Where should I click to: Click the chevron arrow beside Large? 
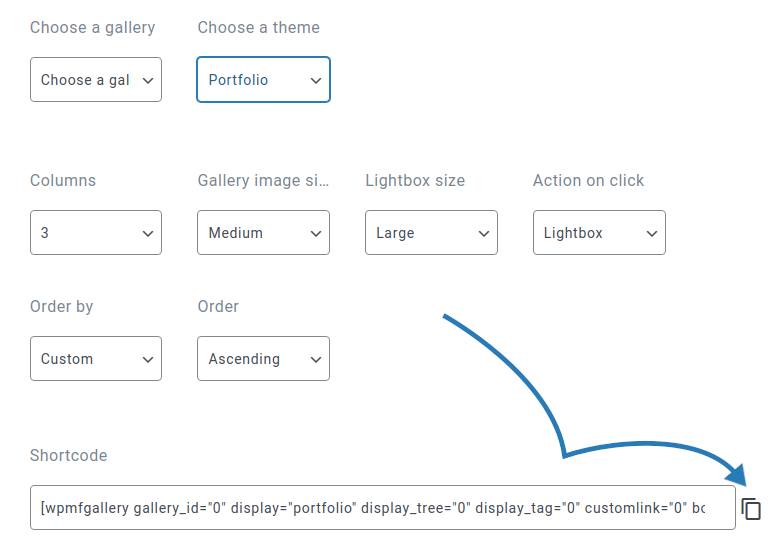[484, 233]
